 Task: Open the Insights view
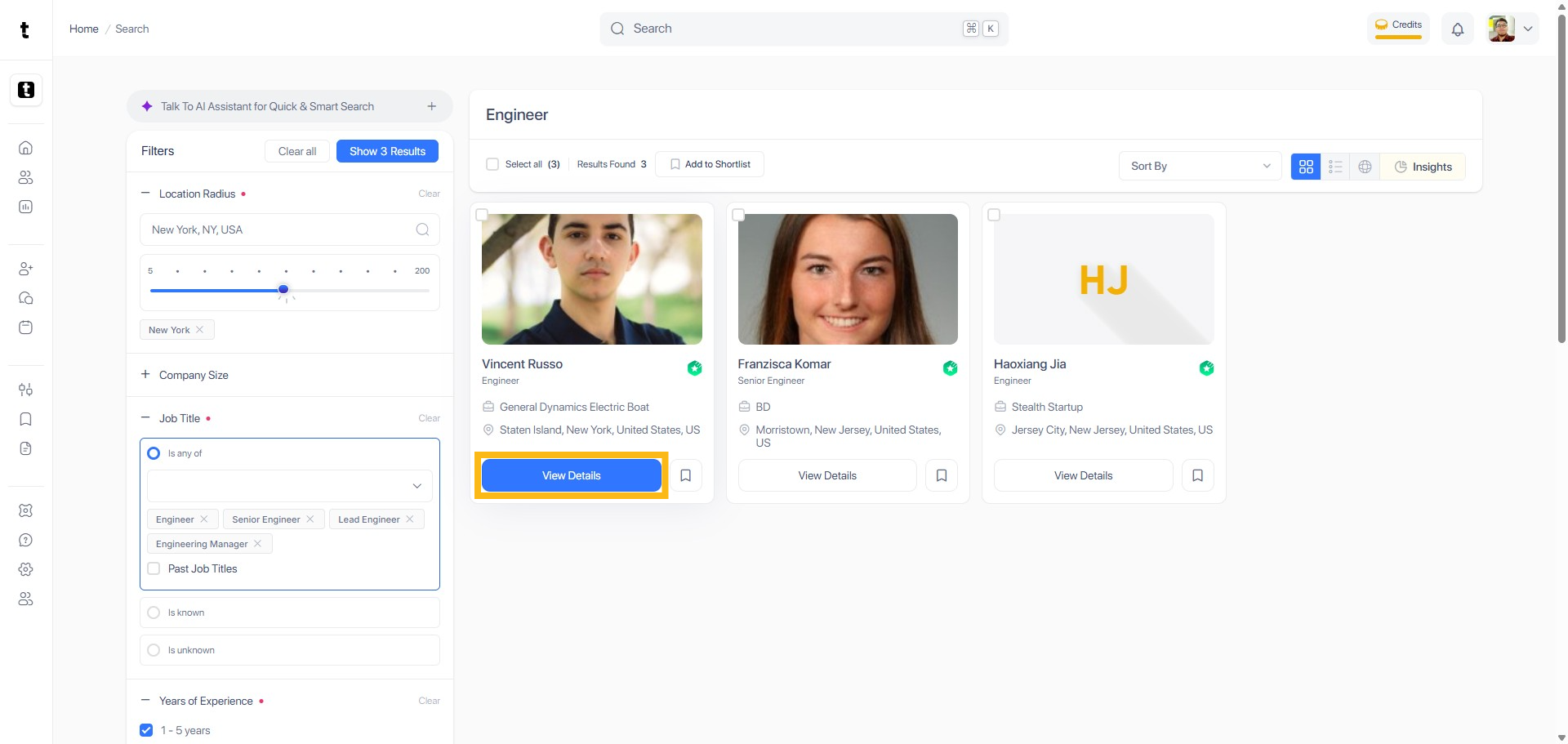pos(1423,167)
